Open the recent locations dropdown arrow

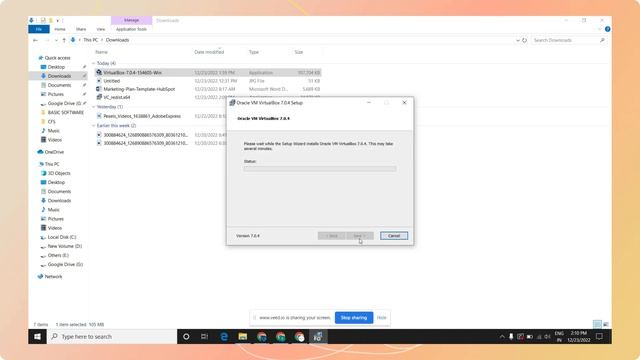[x=56, y=40]
